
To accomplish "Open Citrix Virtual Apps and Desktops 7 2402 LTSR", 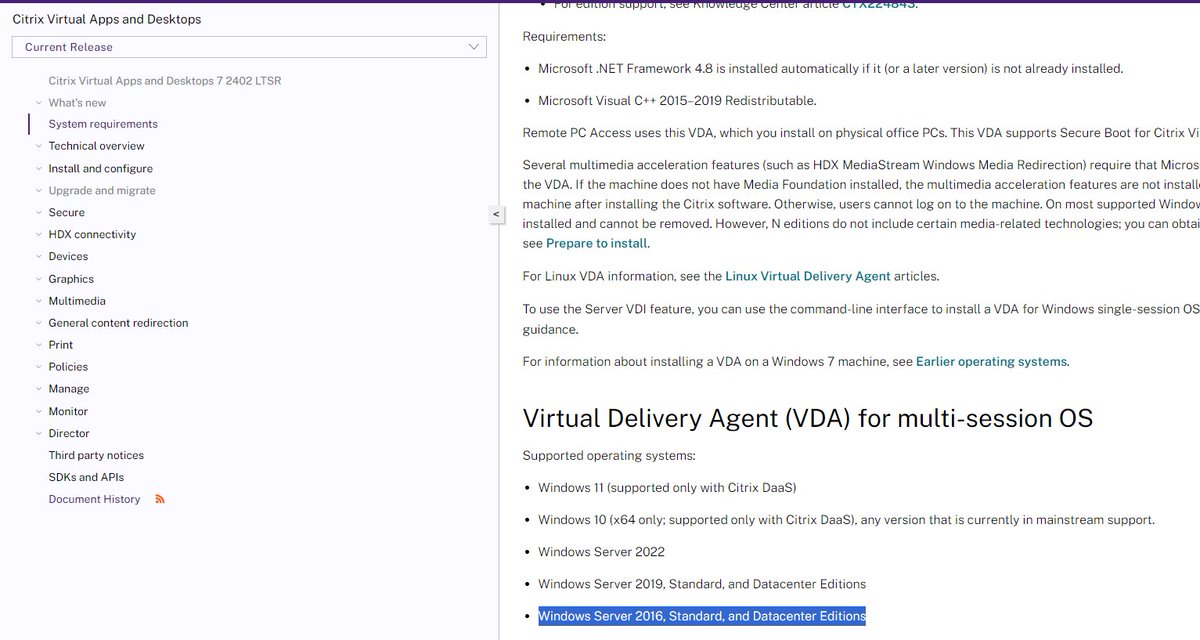I will click(165, 80).
